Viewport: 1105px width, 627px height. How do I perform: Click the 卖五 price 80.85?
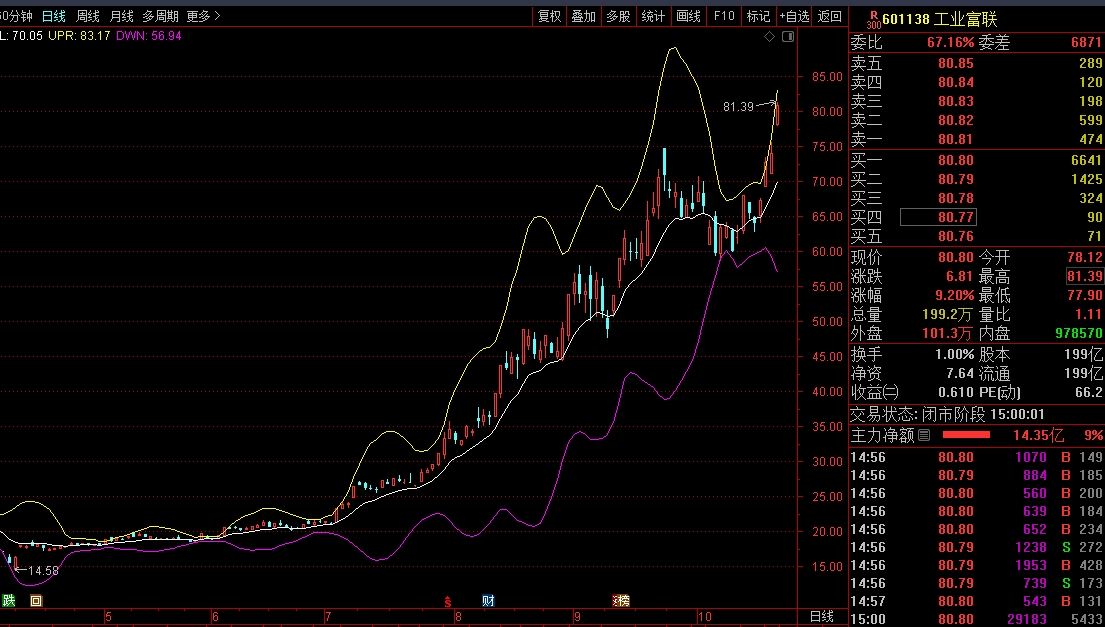[956, 63]
